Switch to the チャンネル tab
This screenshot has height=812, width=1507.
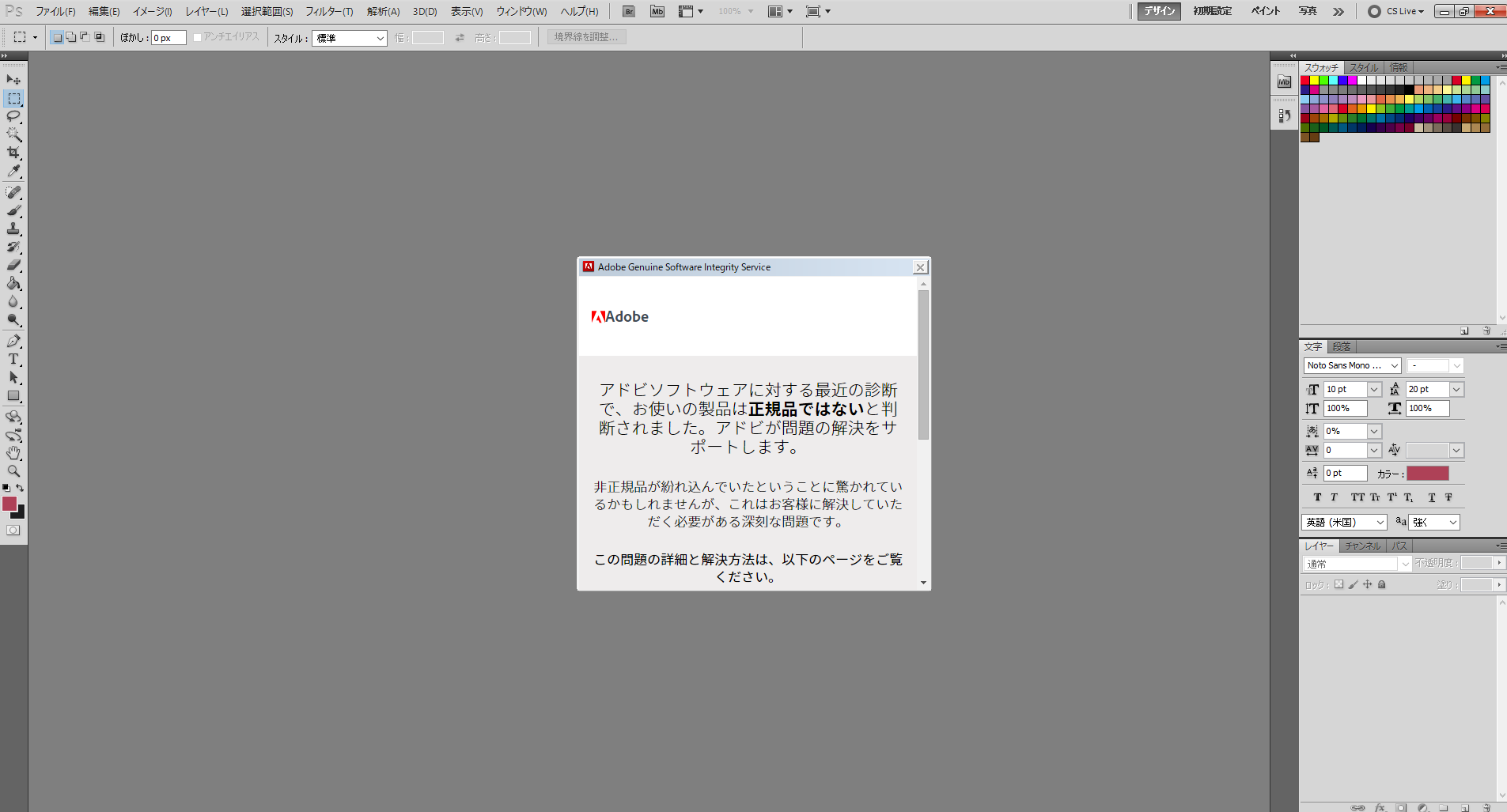point(1362,546)
